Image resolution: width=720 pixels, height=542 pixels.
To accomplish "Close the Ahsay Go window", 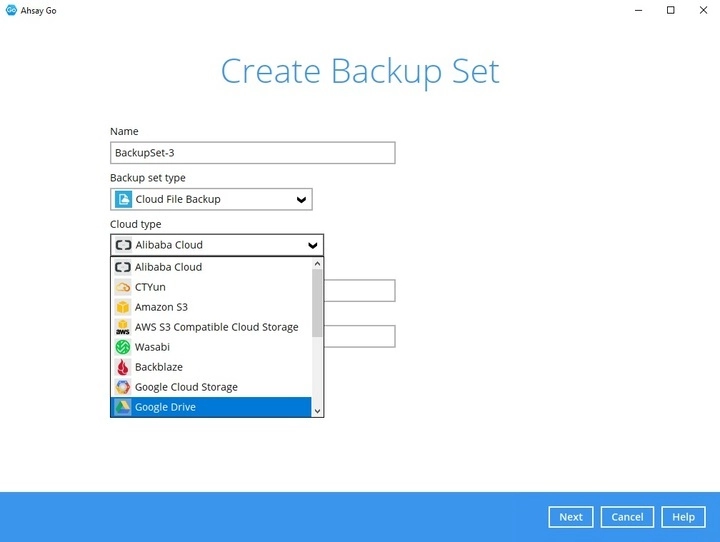I will [703, 10].
